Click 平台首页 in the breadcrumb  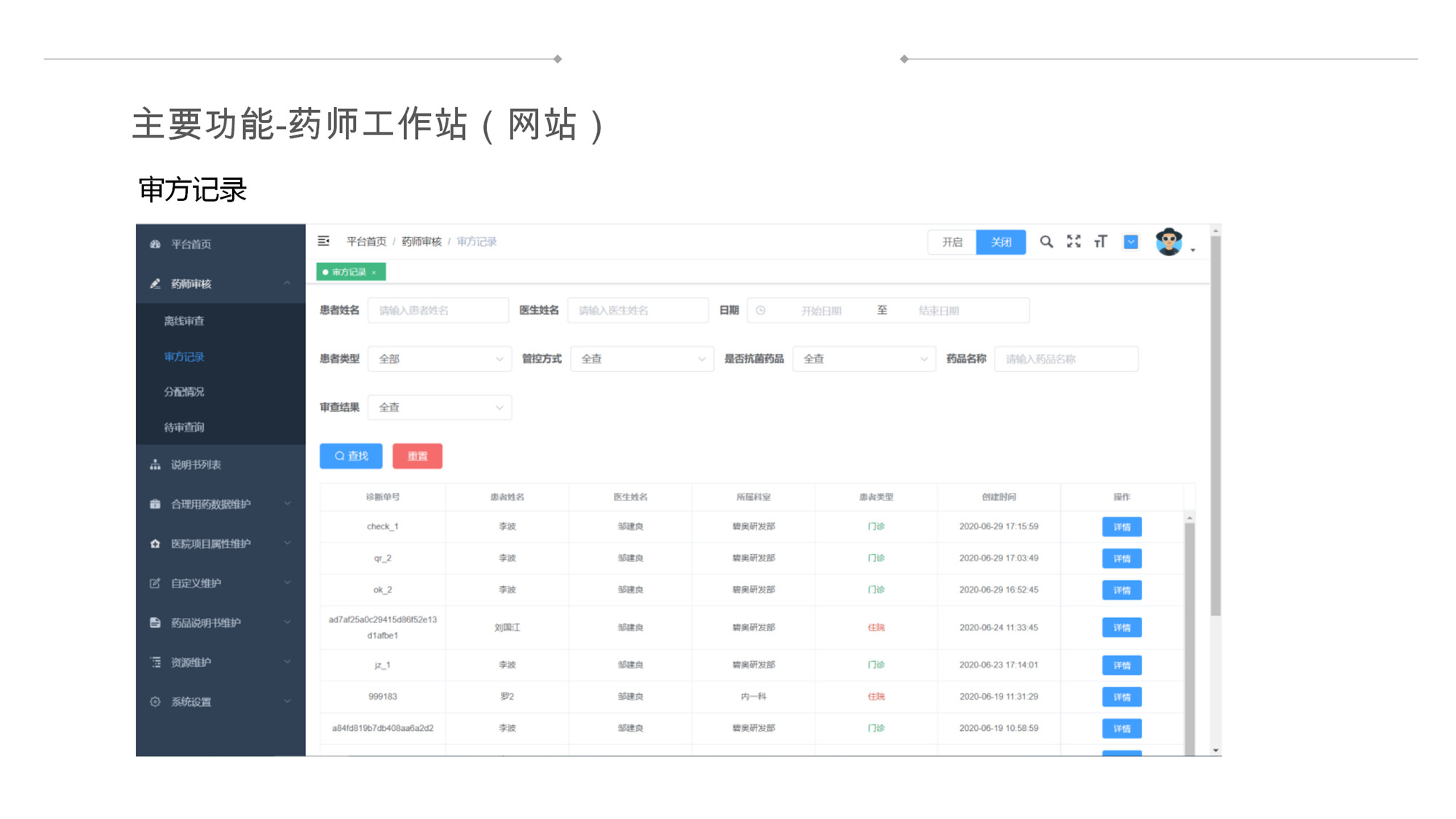point(366,242)
